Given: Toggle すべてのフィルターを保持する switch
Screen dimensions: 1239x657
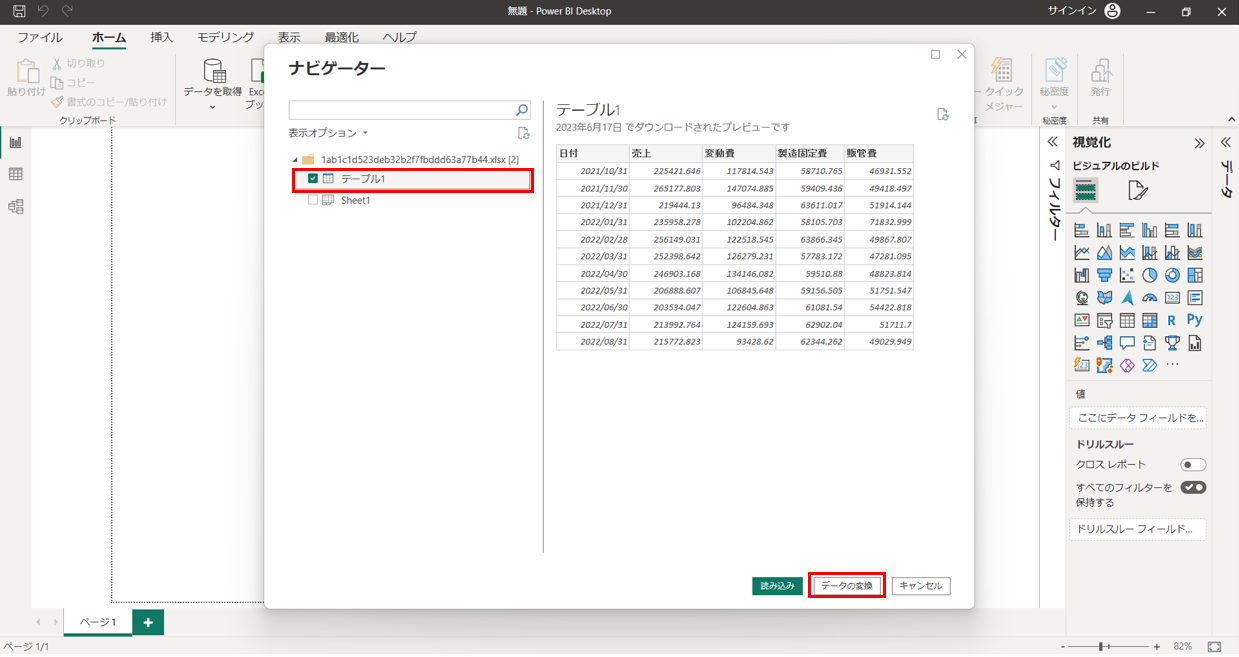Looking at the screenshot, I should pyautogui.click(x=1193, y=488).
